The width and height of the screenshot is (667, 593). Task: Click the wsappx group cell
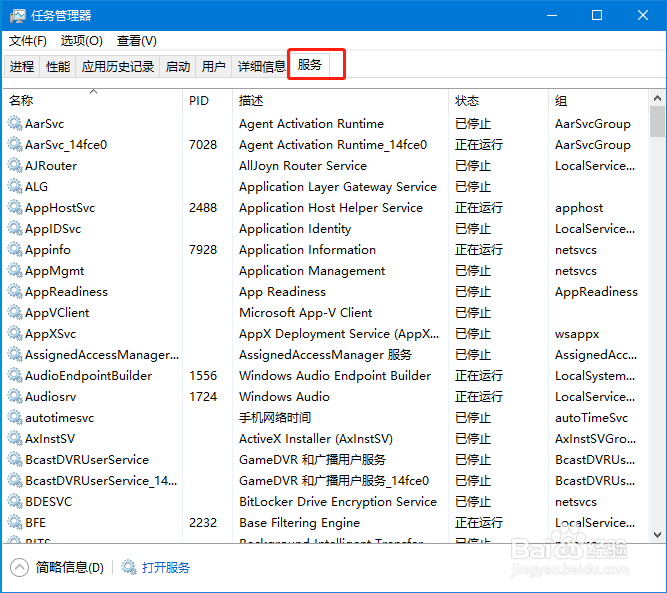577,334
